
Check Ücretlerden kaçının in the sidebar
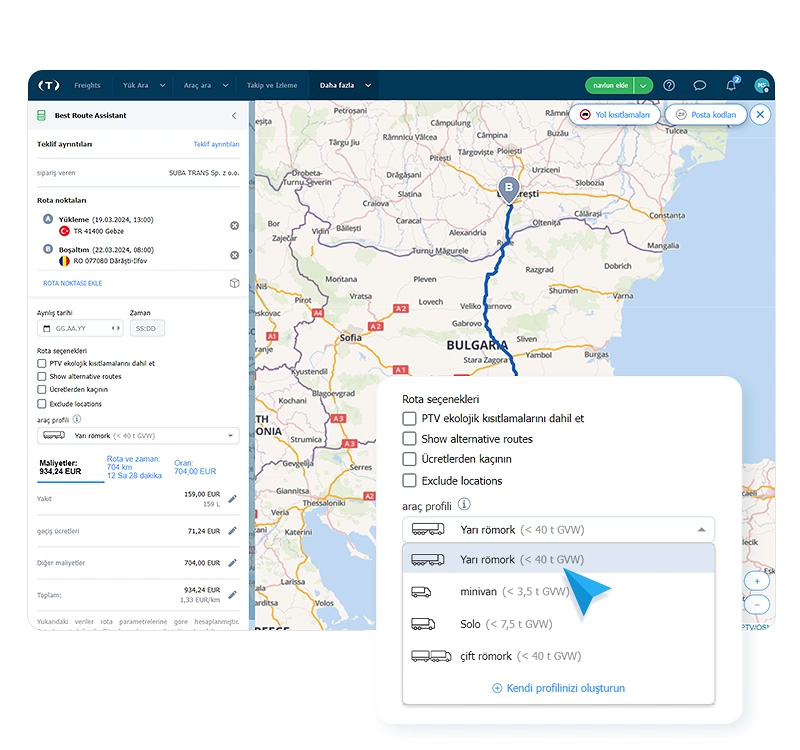coord(42,389)
